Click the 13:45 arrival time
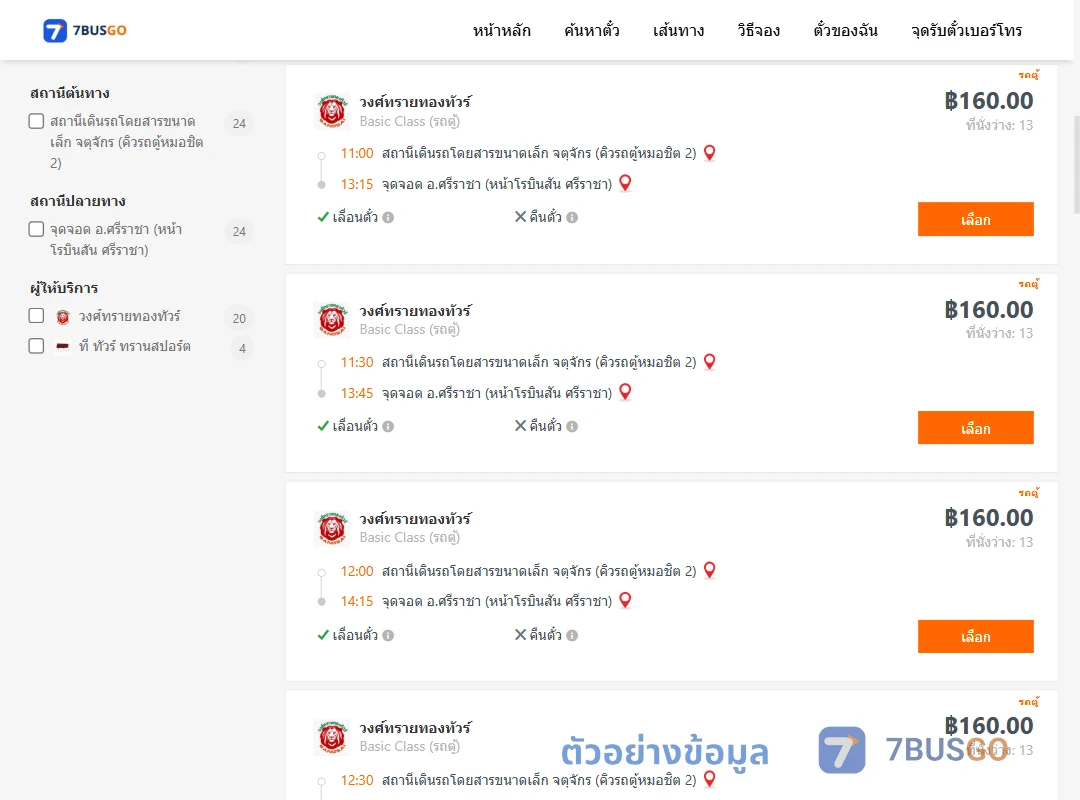Screen dimensions: 1080x800 coord(357,393)
